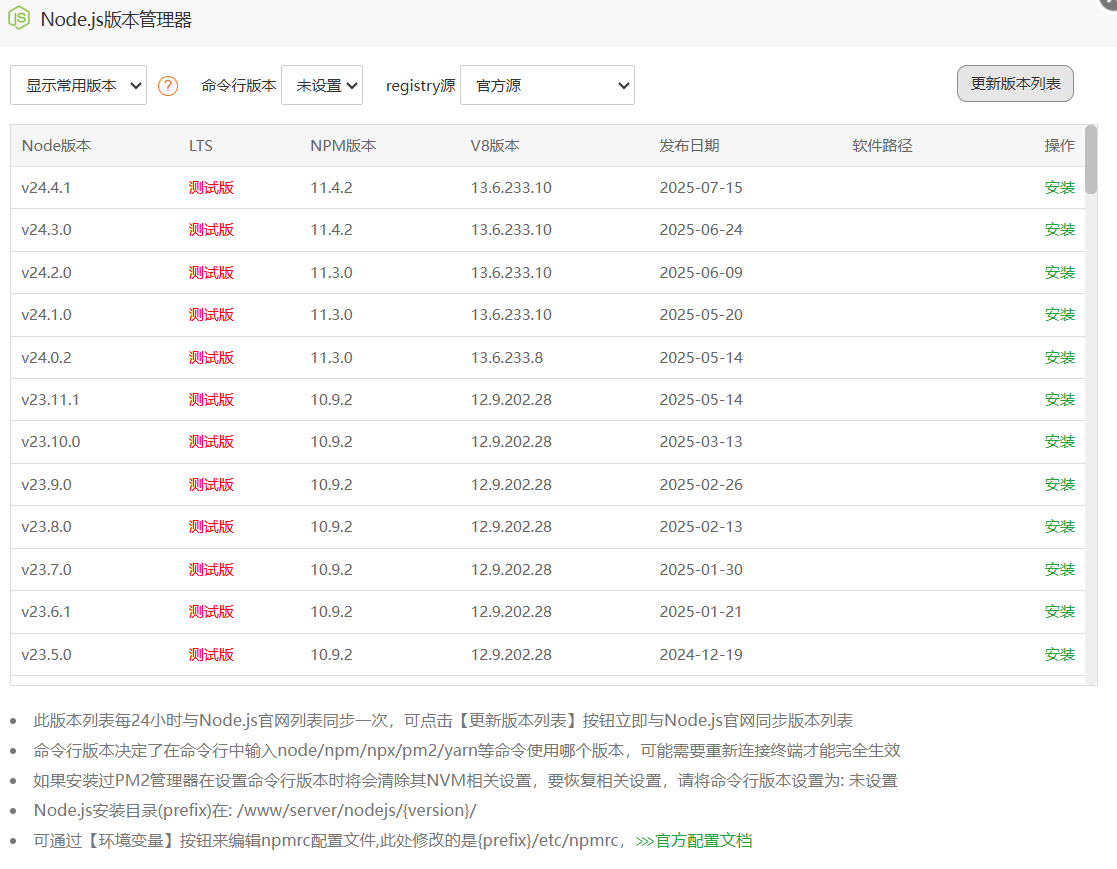This screenshot has height=869, width=1117.
Task: Click the 命令行版本 label
Action: [239, 85]
